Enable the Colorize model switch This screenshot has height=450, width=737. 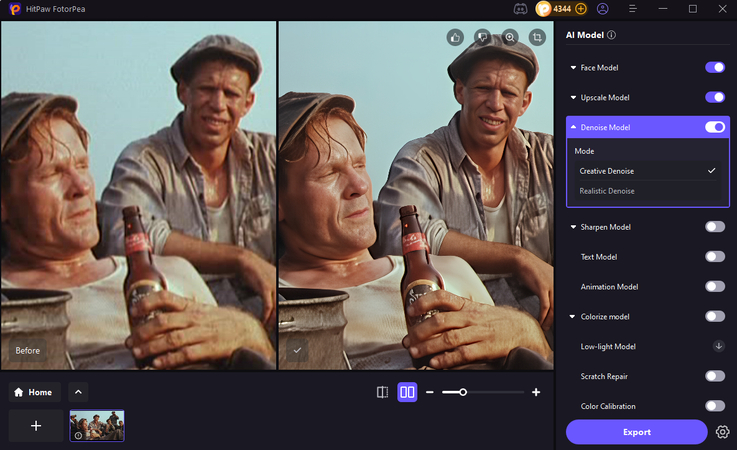tap(715, 316)
